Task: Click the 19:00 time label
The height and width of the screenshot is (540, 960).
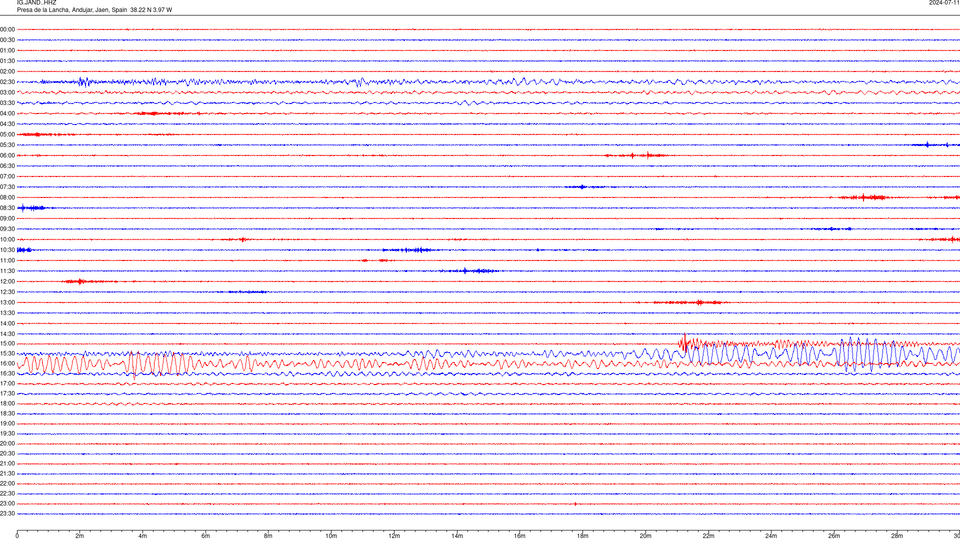Action: click(x=7, y=424)
